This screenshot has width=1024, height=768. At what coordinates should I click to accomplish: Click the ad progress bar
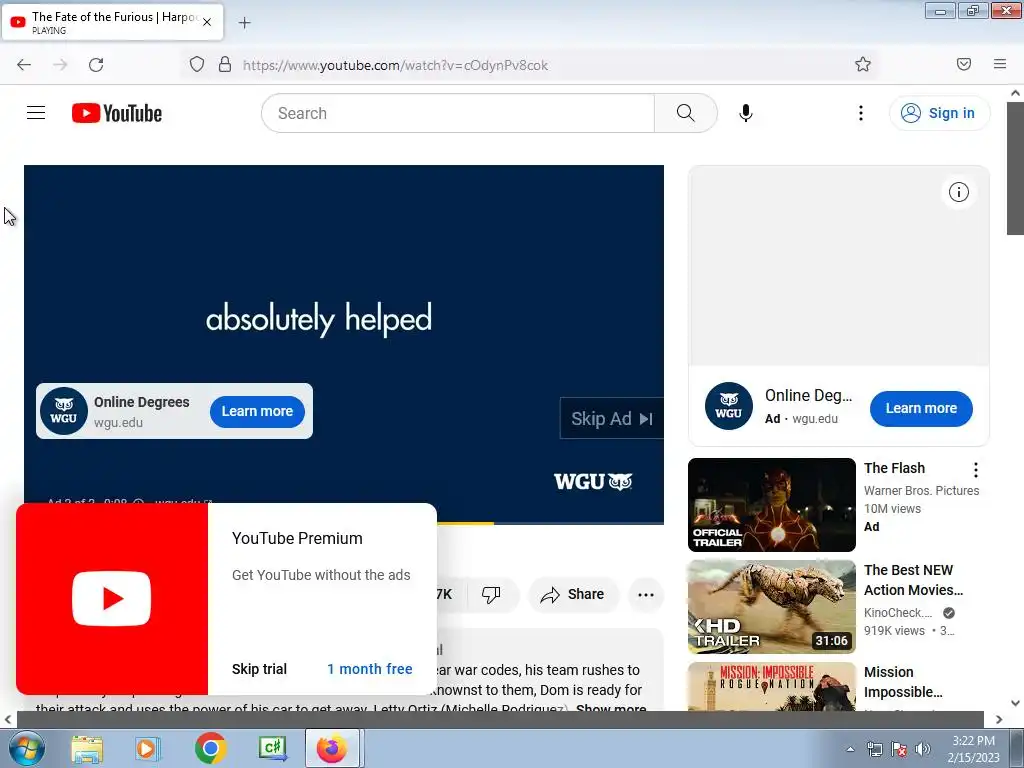(550, 523)
